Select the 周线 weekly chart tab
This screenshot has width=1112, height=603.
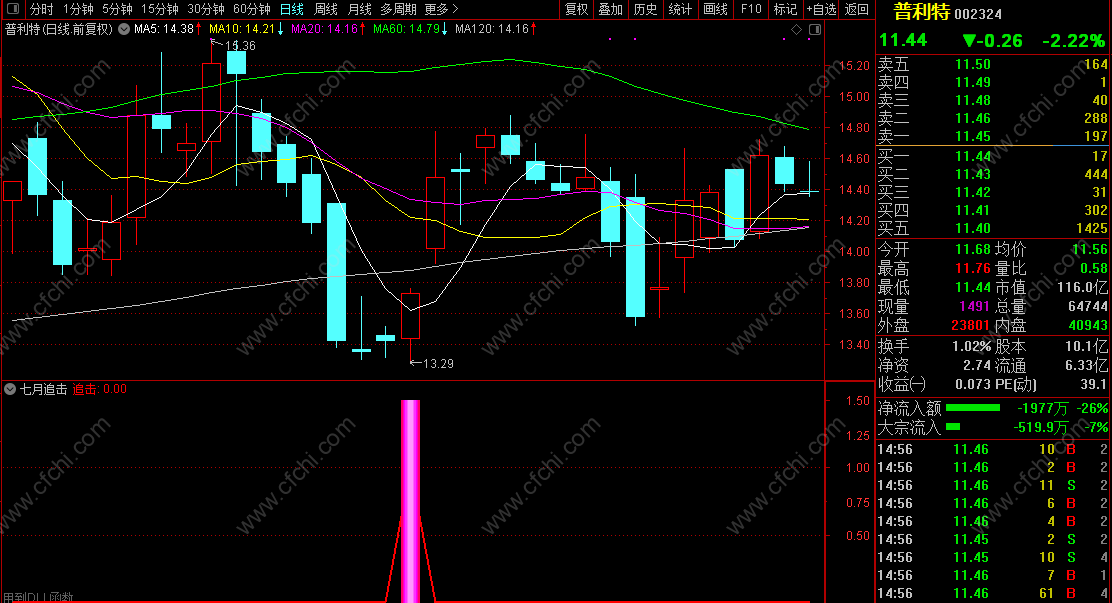(x=326, y=9)
